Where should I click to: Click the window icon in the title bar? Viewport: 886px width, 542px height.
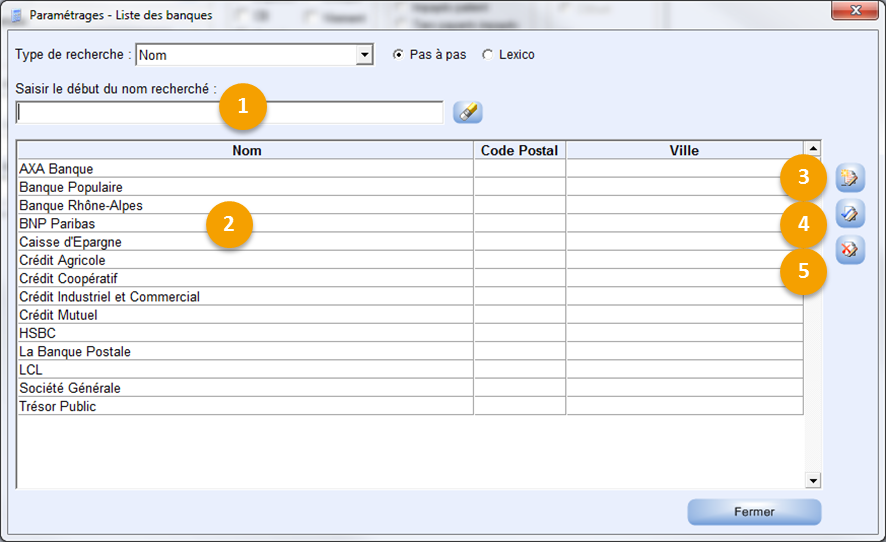tap(17, 15)
